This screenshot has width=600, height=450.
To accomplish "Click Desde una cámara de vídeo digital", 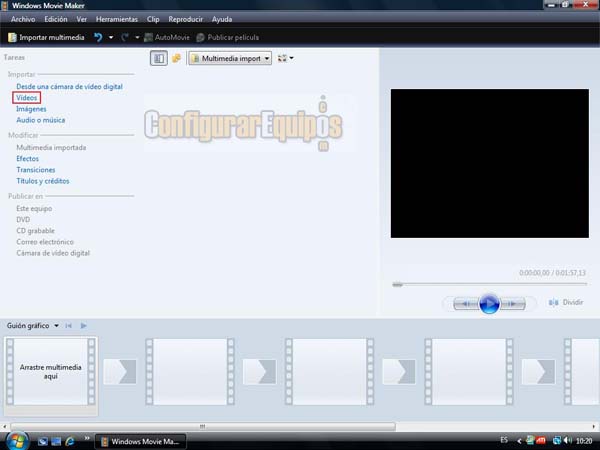I will tap(69, 86).
